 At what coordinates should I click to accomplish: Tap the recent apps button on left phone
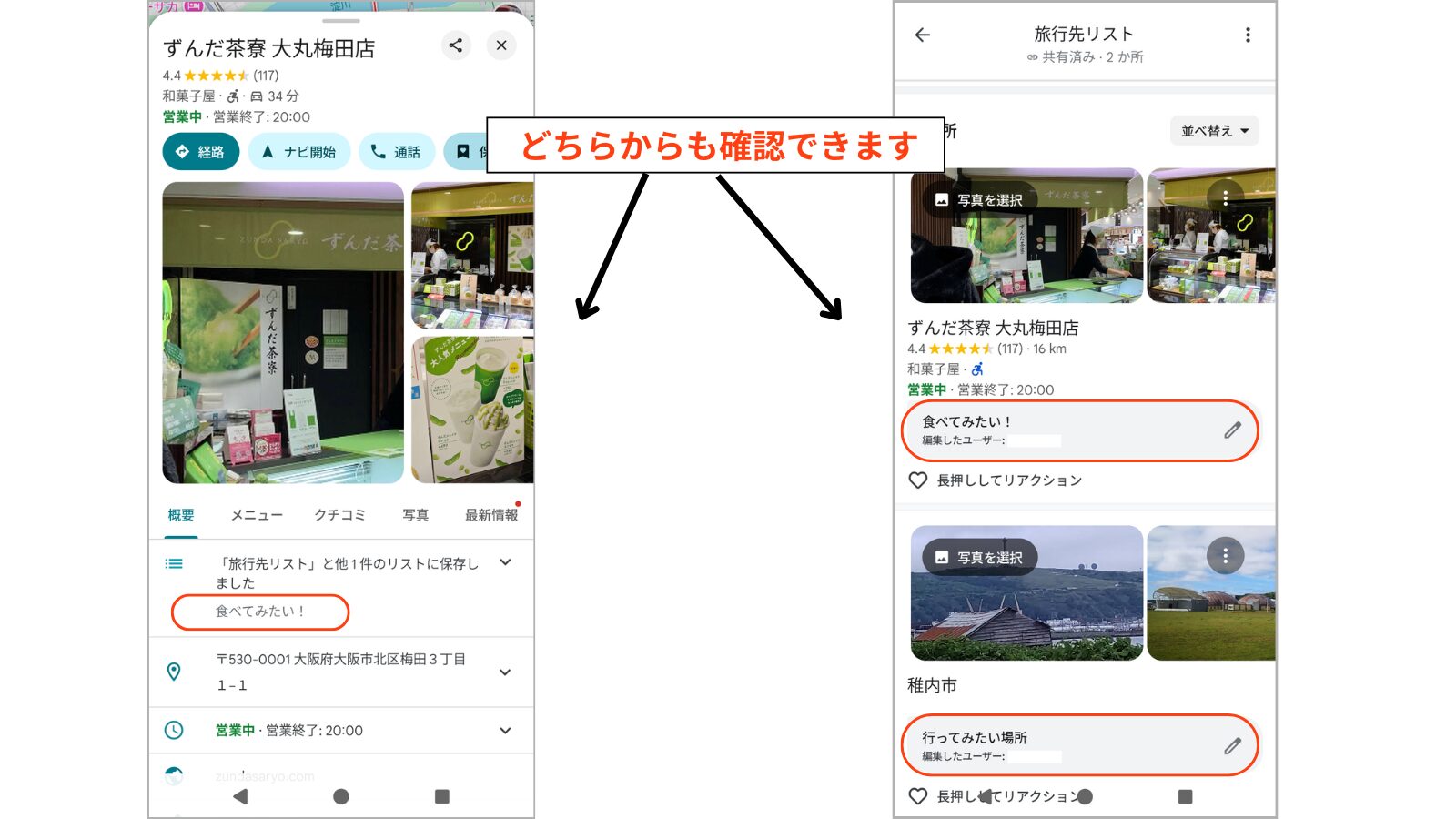[442, 796]
